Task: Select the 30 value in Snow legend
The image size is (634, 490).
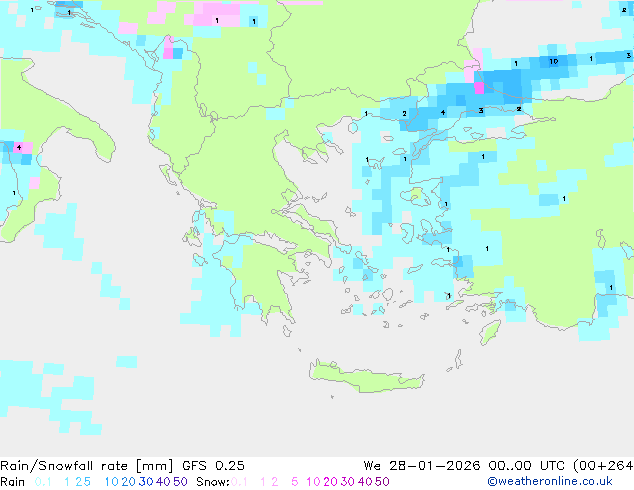Action: pos(348,482)
